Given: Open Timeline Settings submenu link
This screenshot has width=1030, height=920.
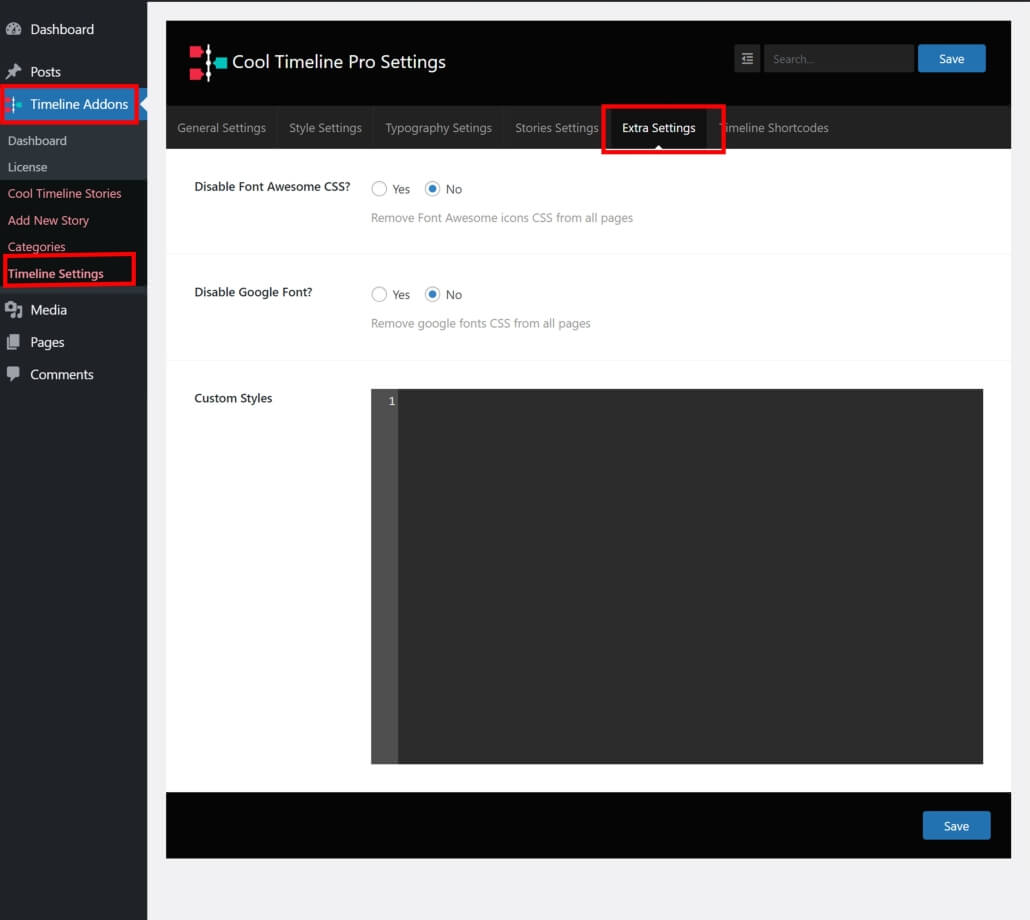Looking at the screenshot, I should tap(55, 274).
